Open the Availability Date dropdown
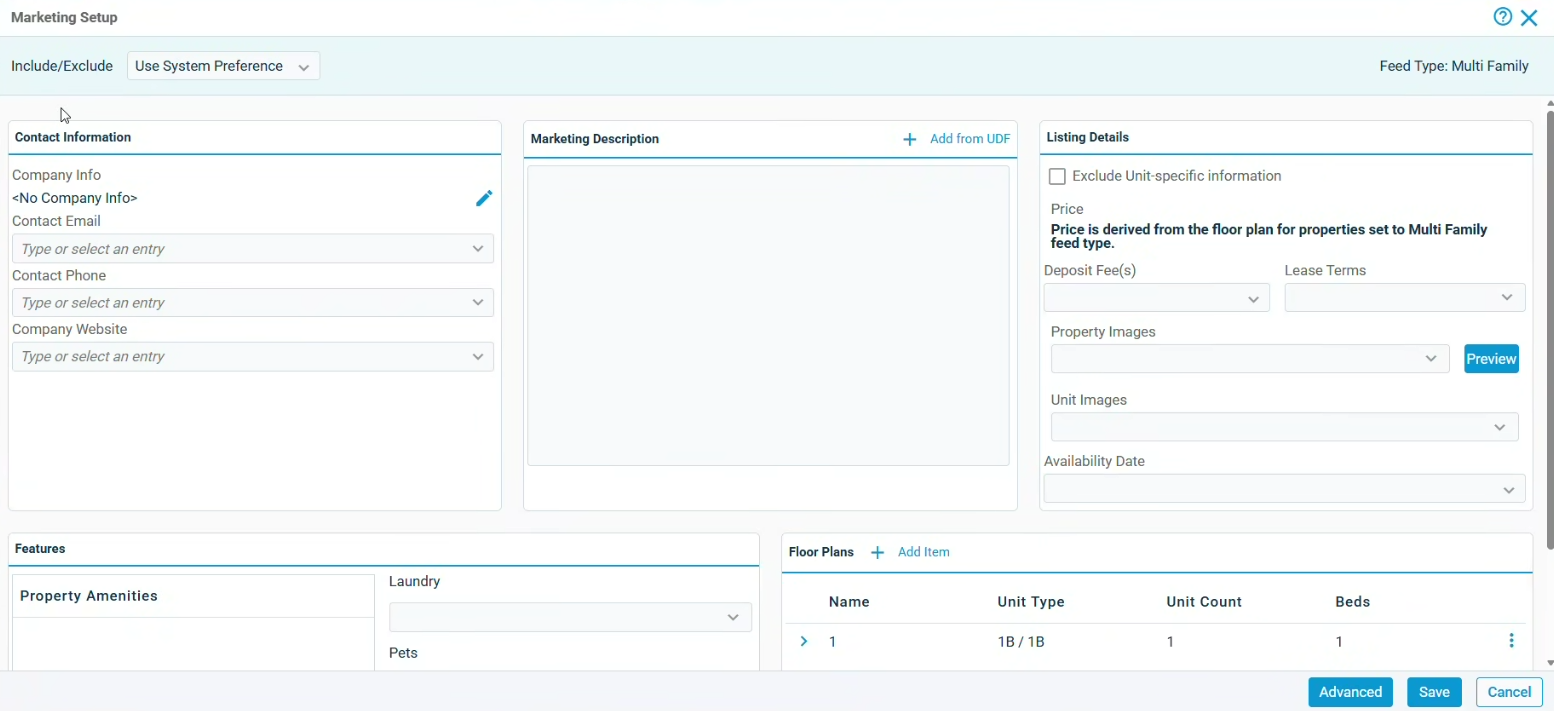Viewport: 1554px width, 711px height. click(x=1285, y=489)
